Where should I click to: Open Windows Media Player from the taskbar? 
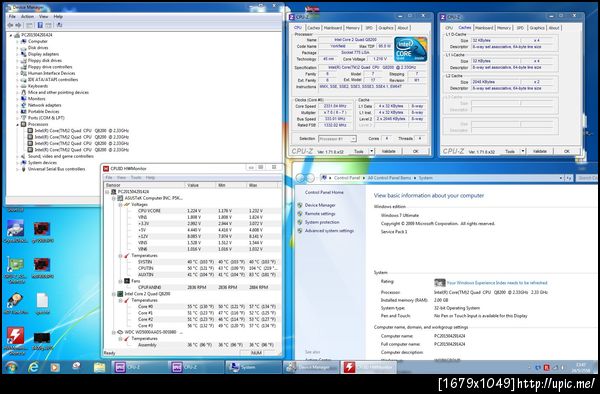[55, 367]
